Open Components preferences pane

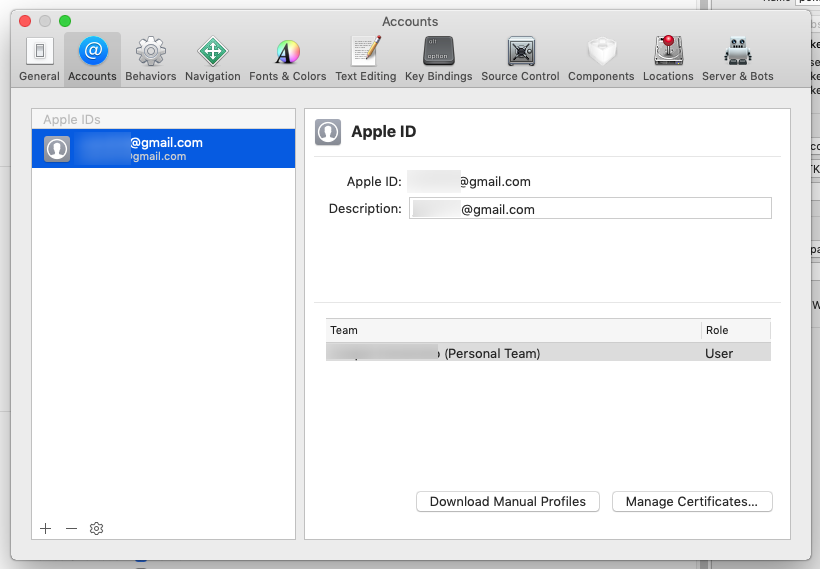[601, 60]
